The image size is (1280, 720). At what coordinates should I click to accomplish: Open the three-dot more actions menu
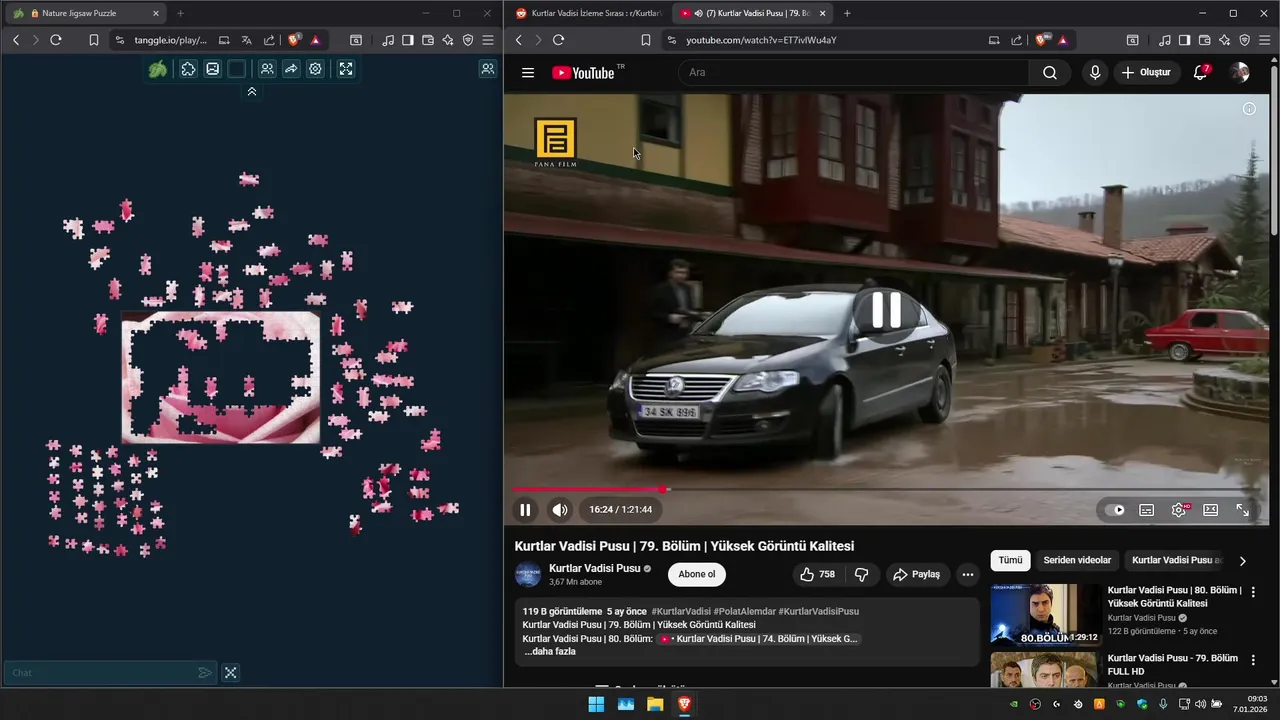pos(967,574)
